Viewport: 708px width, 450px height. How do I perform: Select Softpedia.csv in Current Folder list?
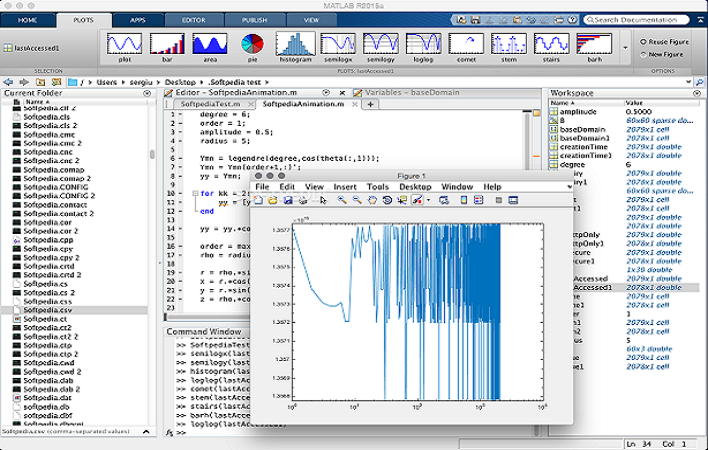[47, 310]
